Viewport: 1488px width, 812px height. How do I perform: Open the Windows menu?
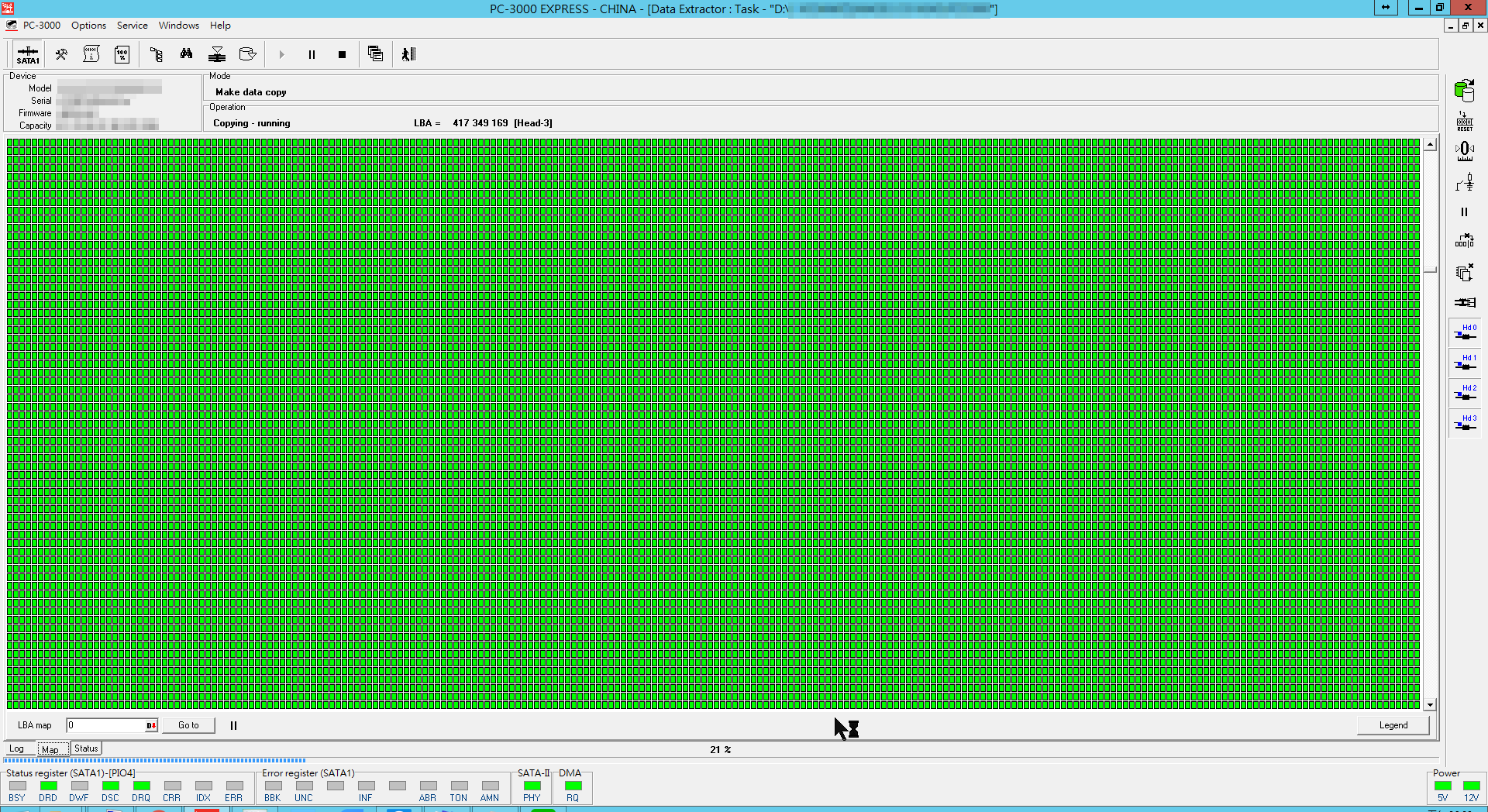coord(179,26)
